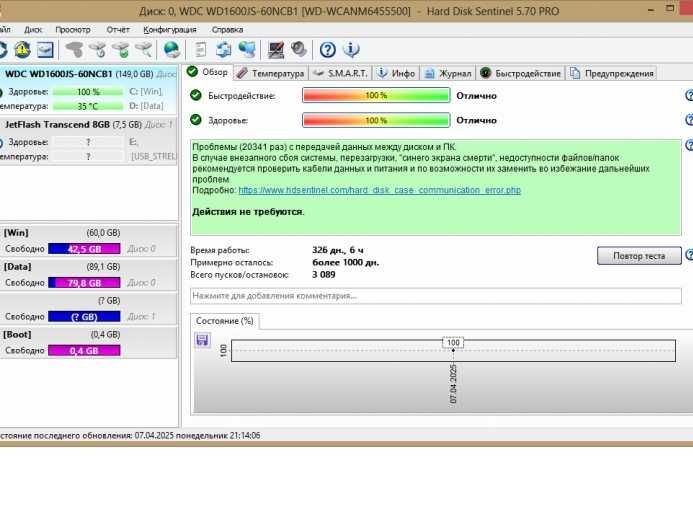Click help icon beside the green message box
Screen dimensions: 693x520
click(689, 145)
